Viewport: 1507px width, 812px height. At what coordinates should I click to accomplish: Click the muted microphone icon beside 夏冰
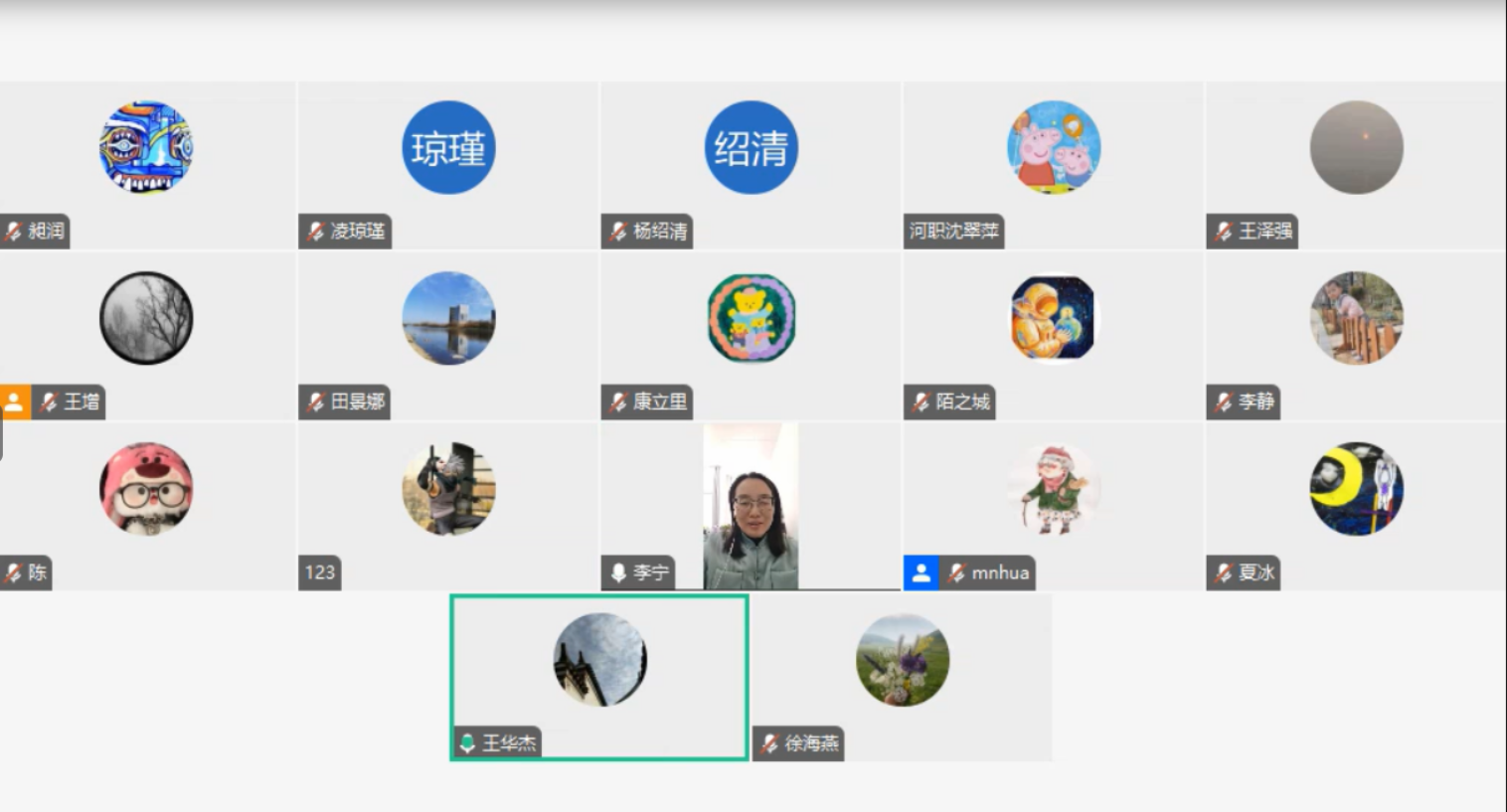point(1224,573)
